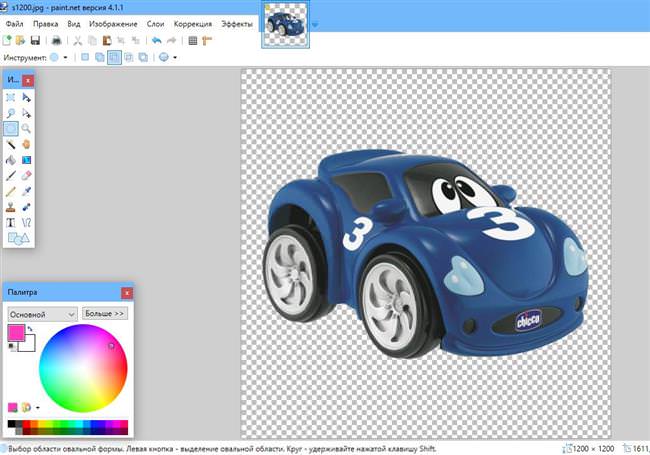Set selection mode to Intersect
This screenshot has width=650, height=455.
point(129,57)
